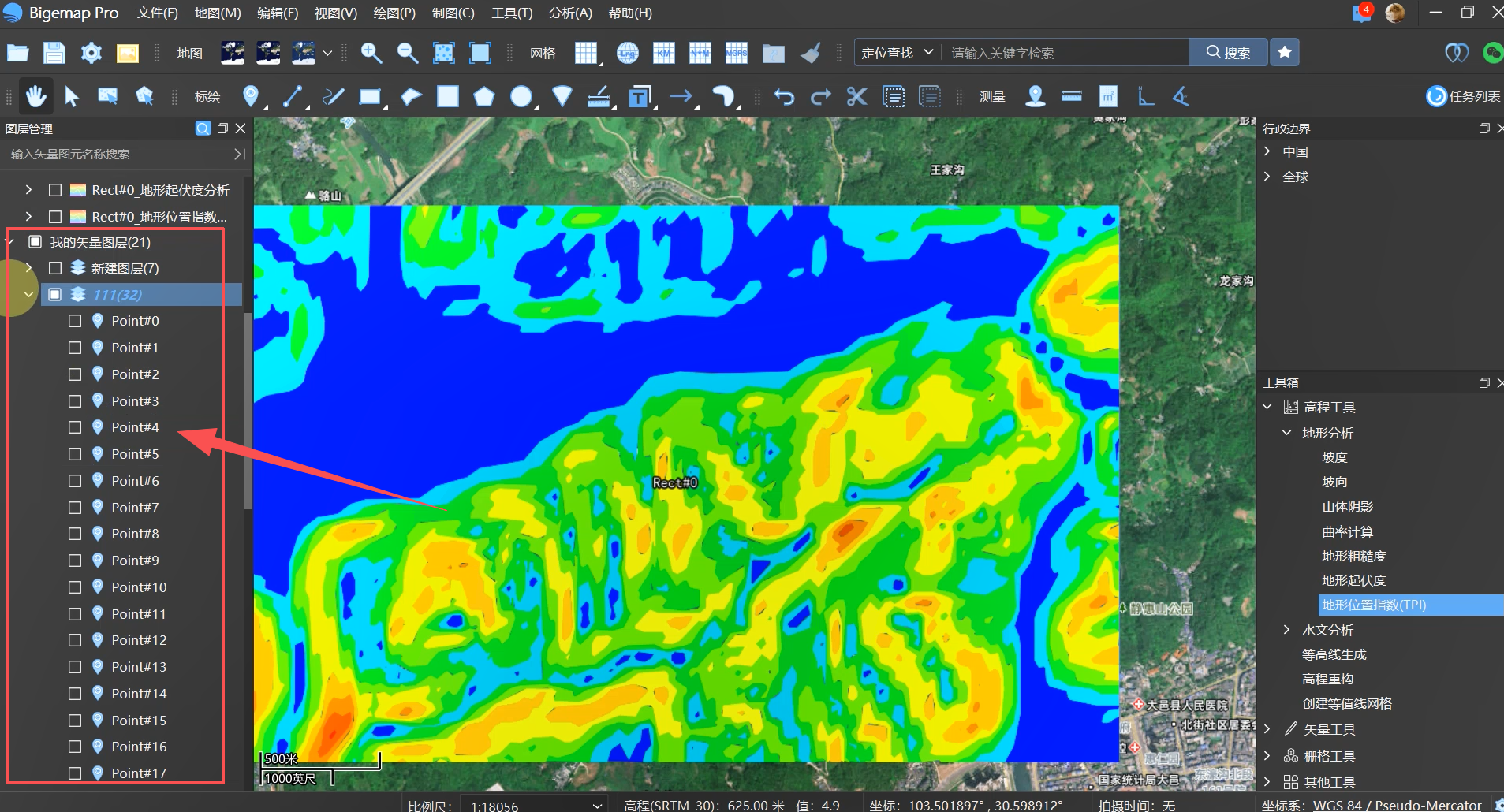Select the circle drawing tool

point(521,96)
